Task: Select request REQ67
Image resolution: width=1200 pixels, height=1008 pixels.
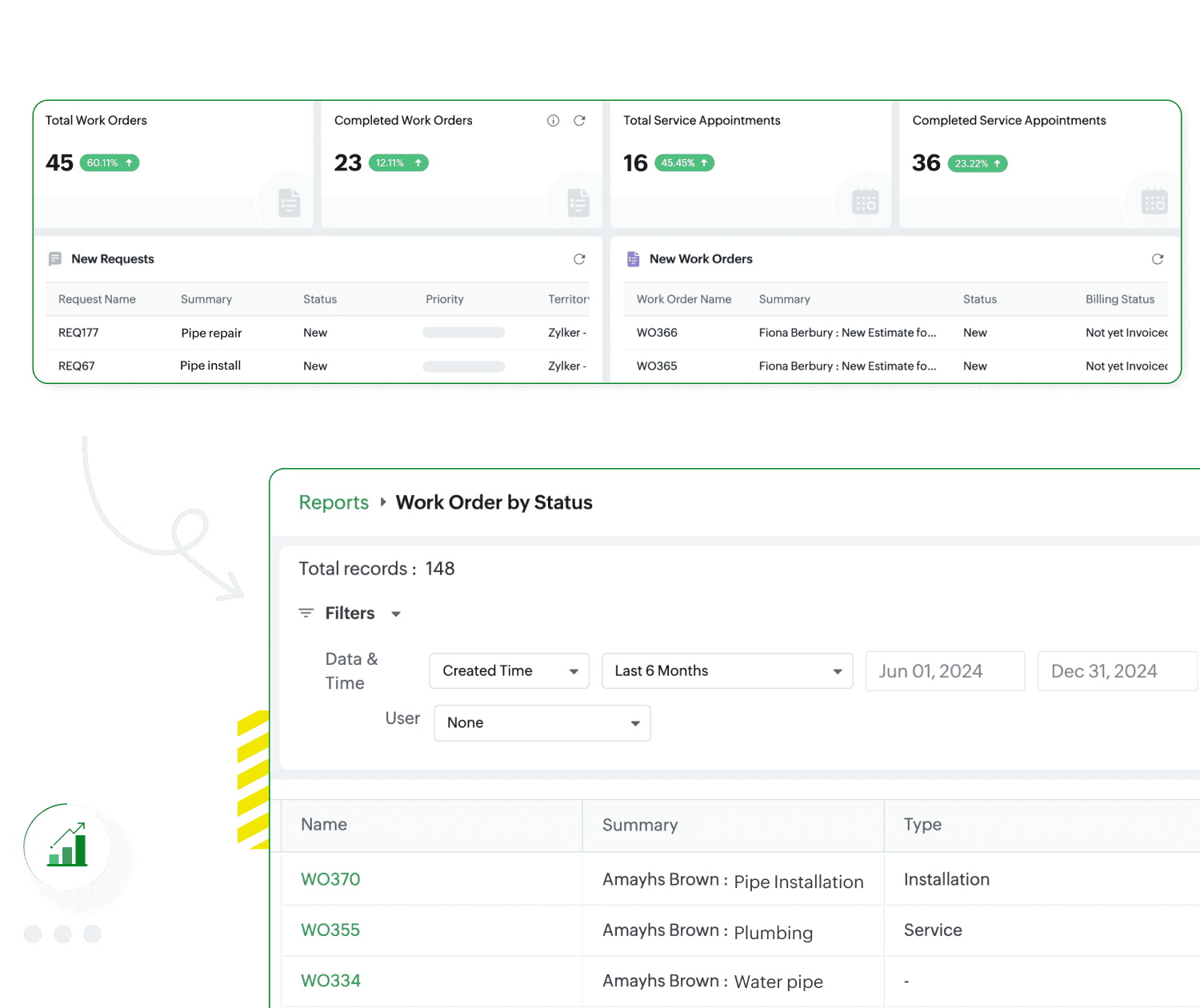Action: click(x=77, y=366)
